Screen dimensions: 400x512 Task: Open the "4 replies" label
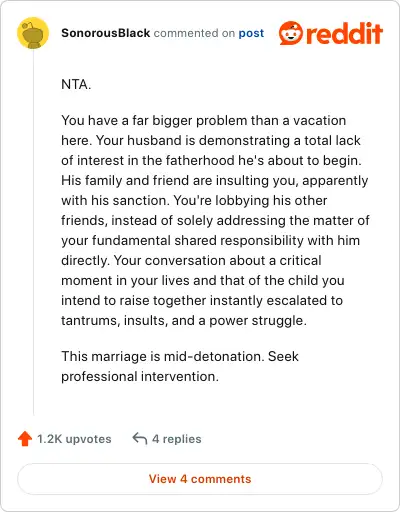pyautogui.click(x=177, y=439)
